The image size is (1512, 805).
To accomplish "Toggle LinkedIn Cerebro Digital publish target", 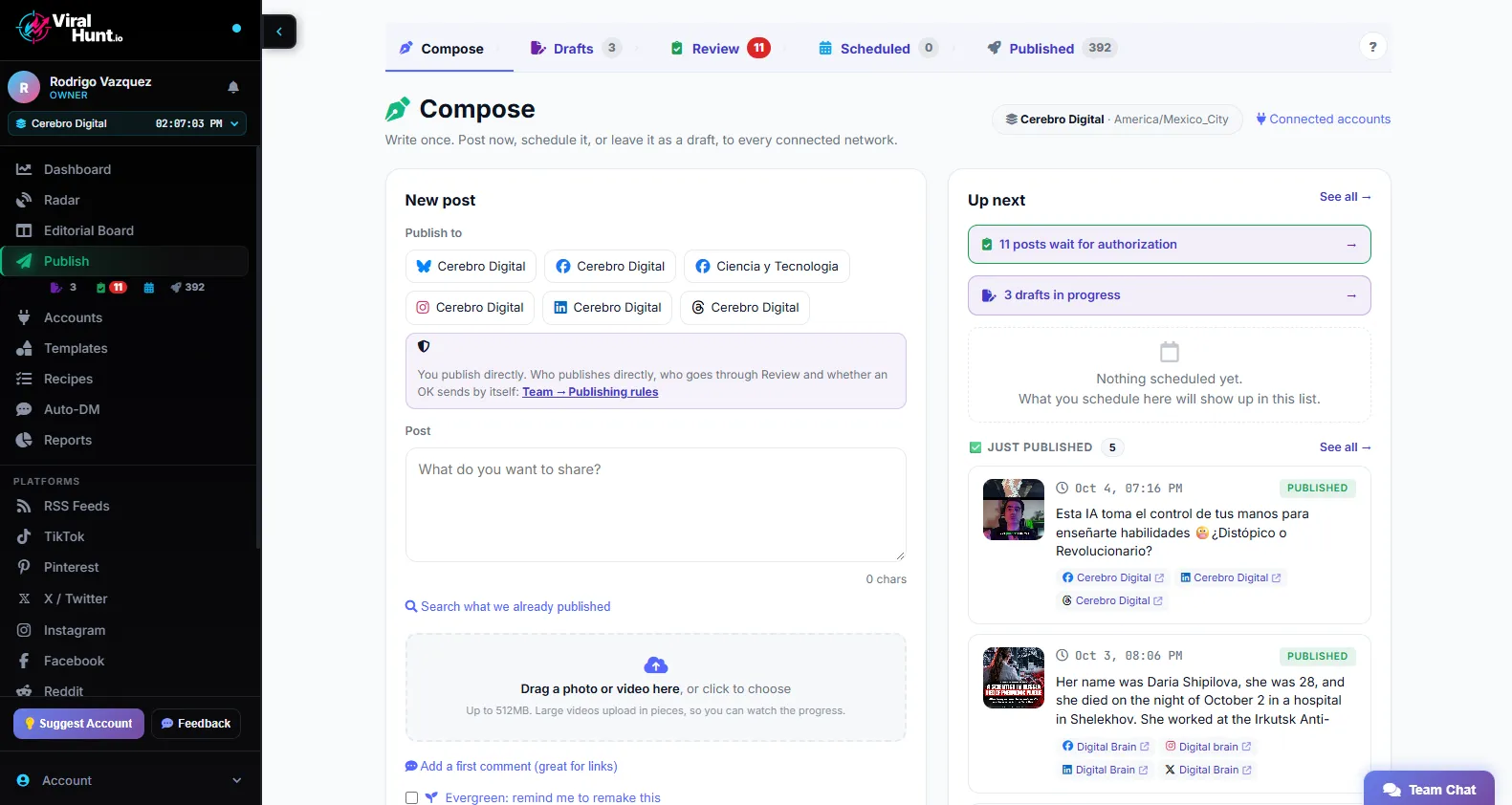I will click(x=607, y=308).
